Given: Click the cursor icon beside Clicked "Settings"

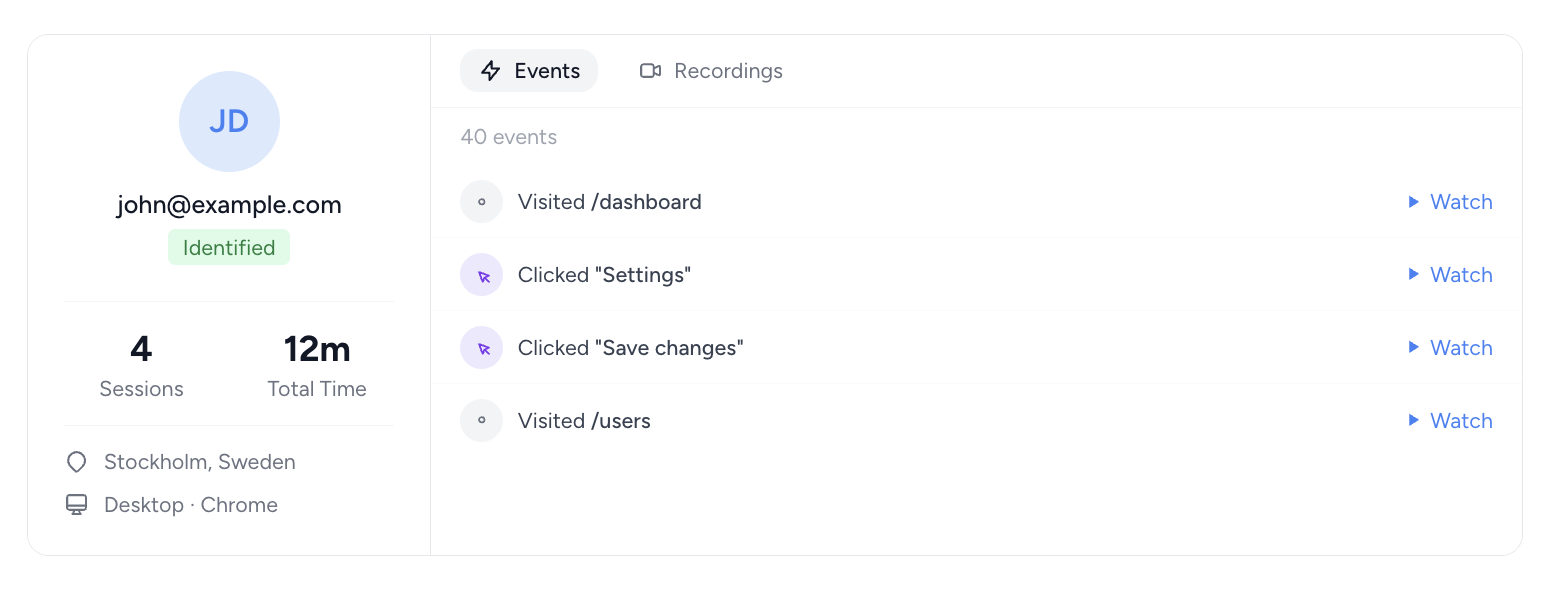Looking at the screenshot, I should [481, 275].
